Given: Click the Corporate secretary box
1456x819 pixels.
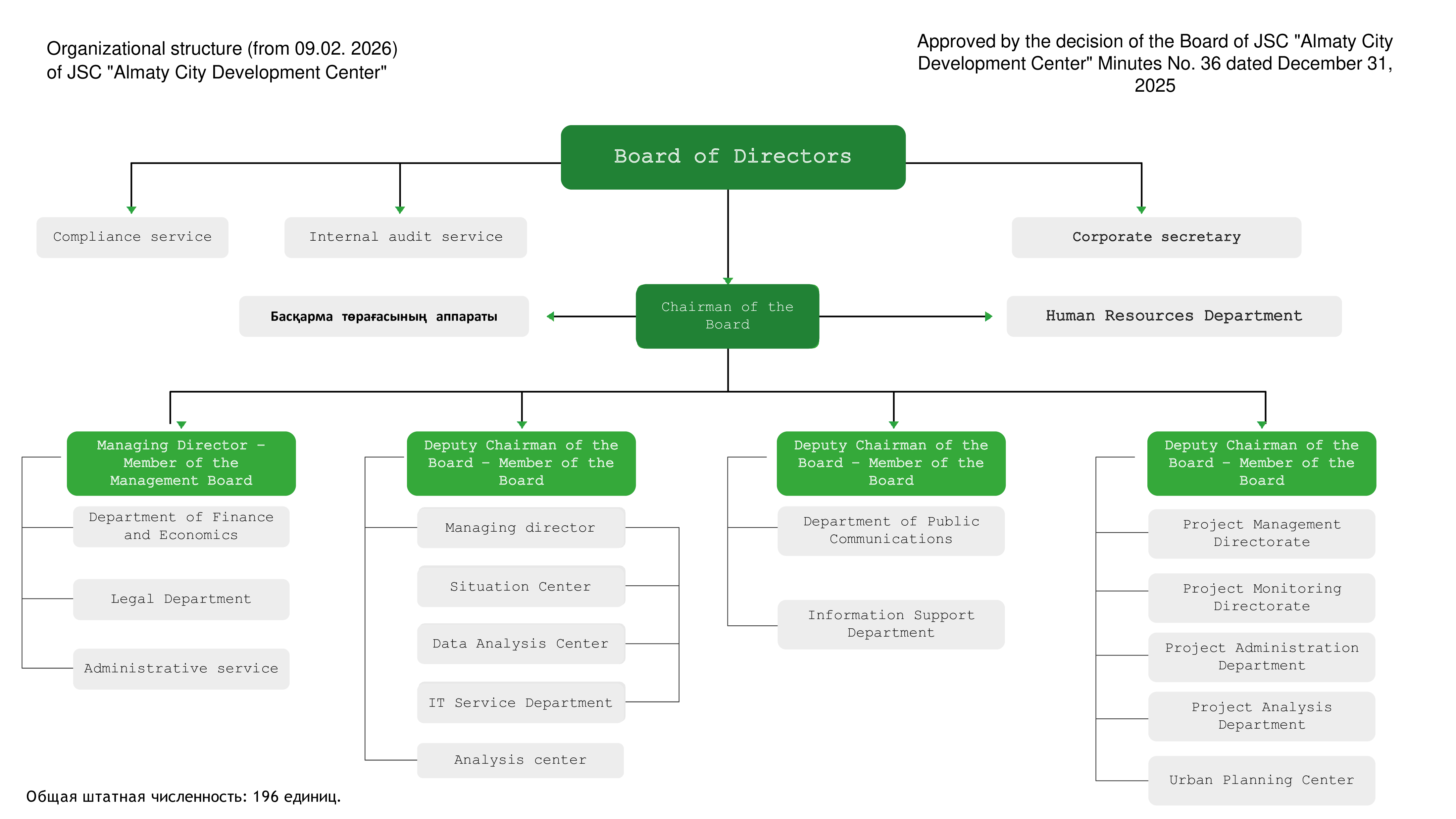Looking at the screenshot, I should pos(1156,237).
